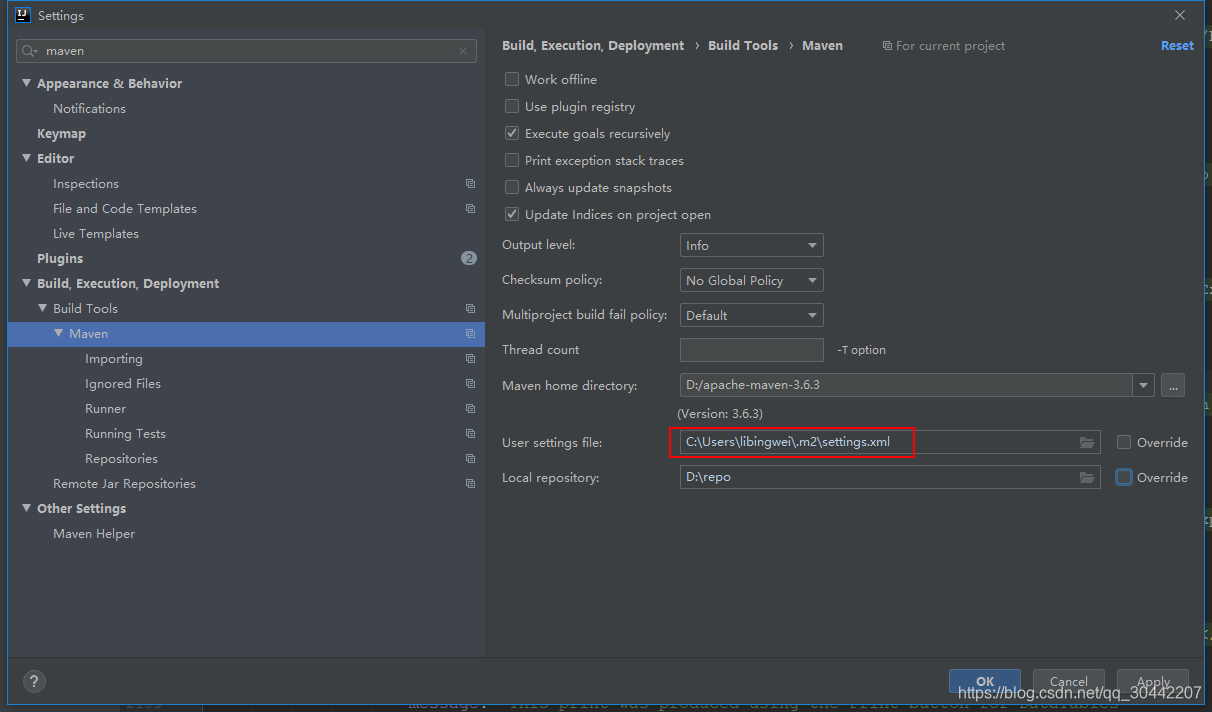Enable Always update snapshots
Viewport: 1212px width, 712px height.
pos(512,187)
